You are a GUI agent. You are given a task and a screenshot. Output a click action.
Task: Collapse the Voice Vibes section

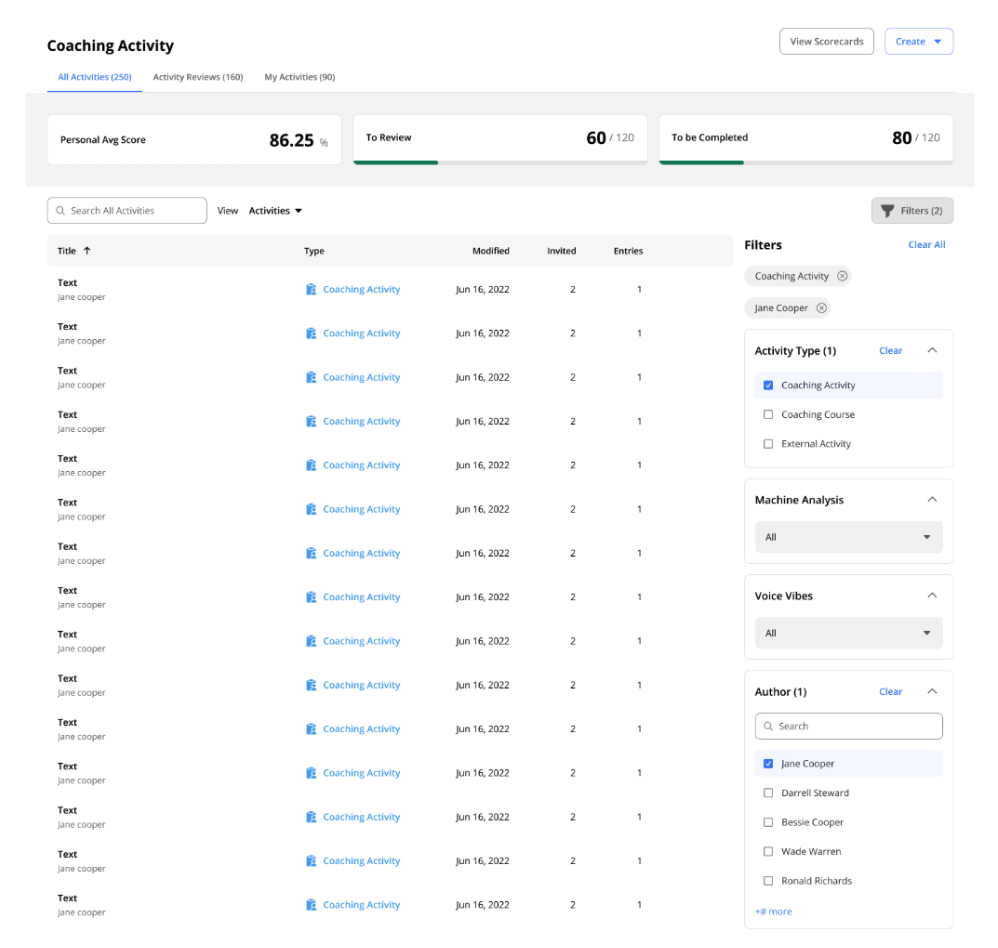coord(932,595)
